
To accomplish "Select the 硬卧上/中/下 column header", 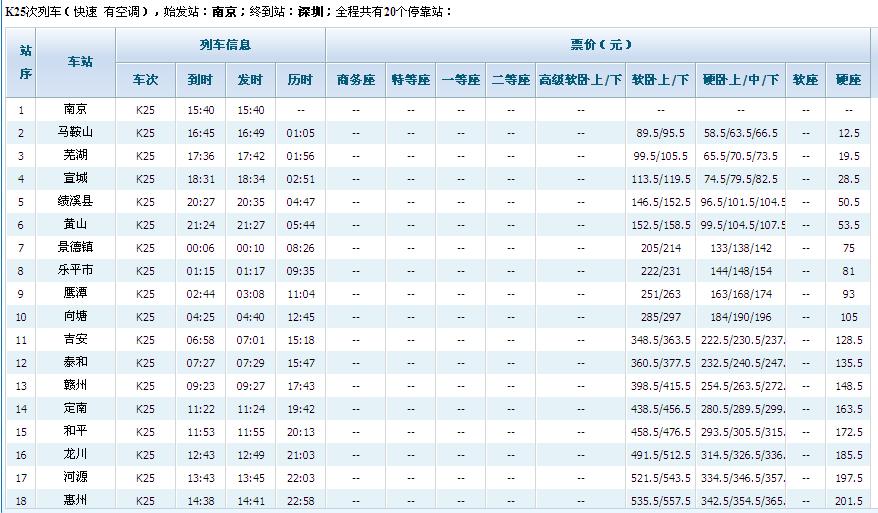I will pos(740,80).
